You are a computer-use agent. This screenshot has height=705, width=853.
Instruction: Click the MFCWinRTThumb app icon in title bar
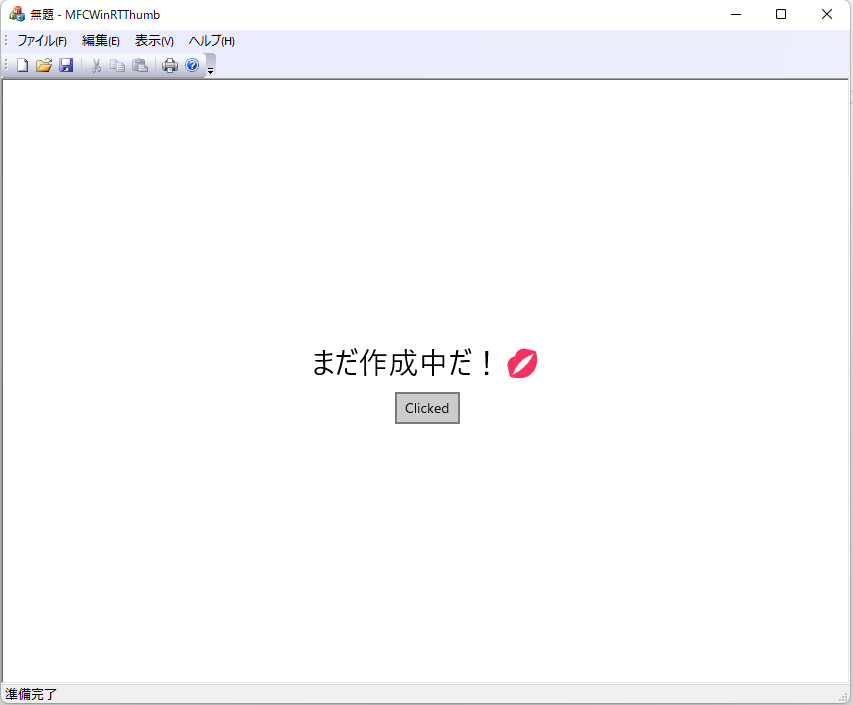(x=17, y=14)
